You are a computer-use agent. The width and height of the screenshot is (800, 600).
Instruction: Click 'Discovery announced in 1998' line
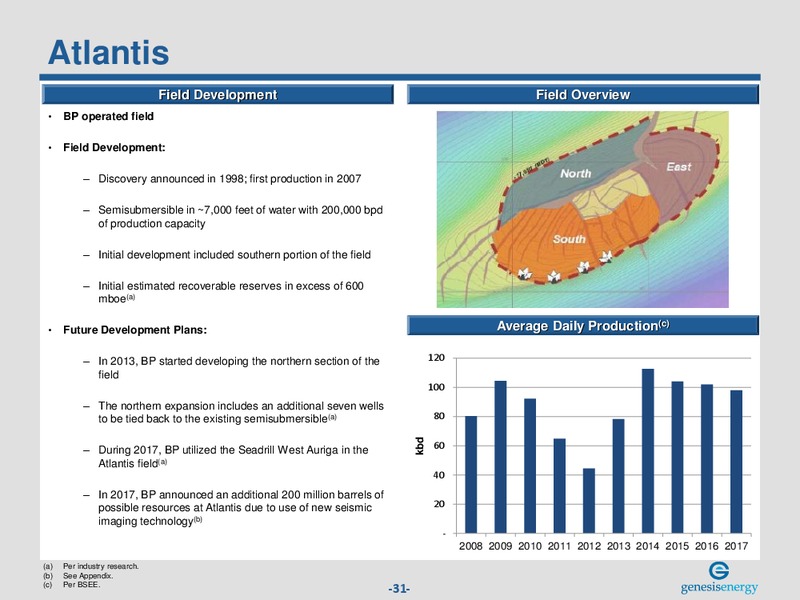(230, 179)
